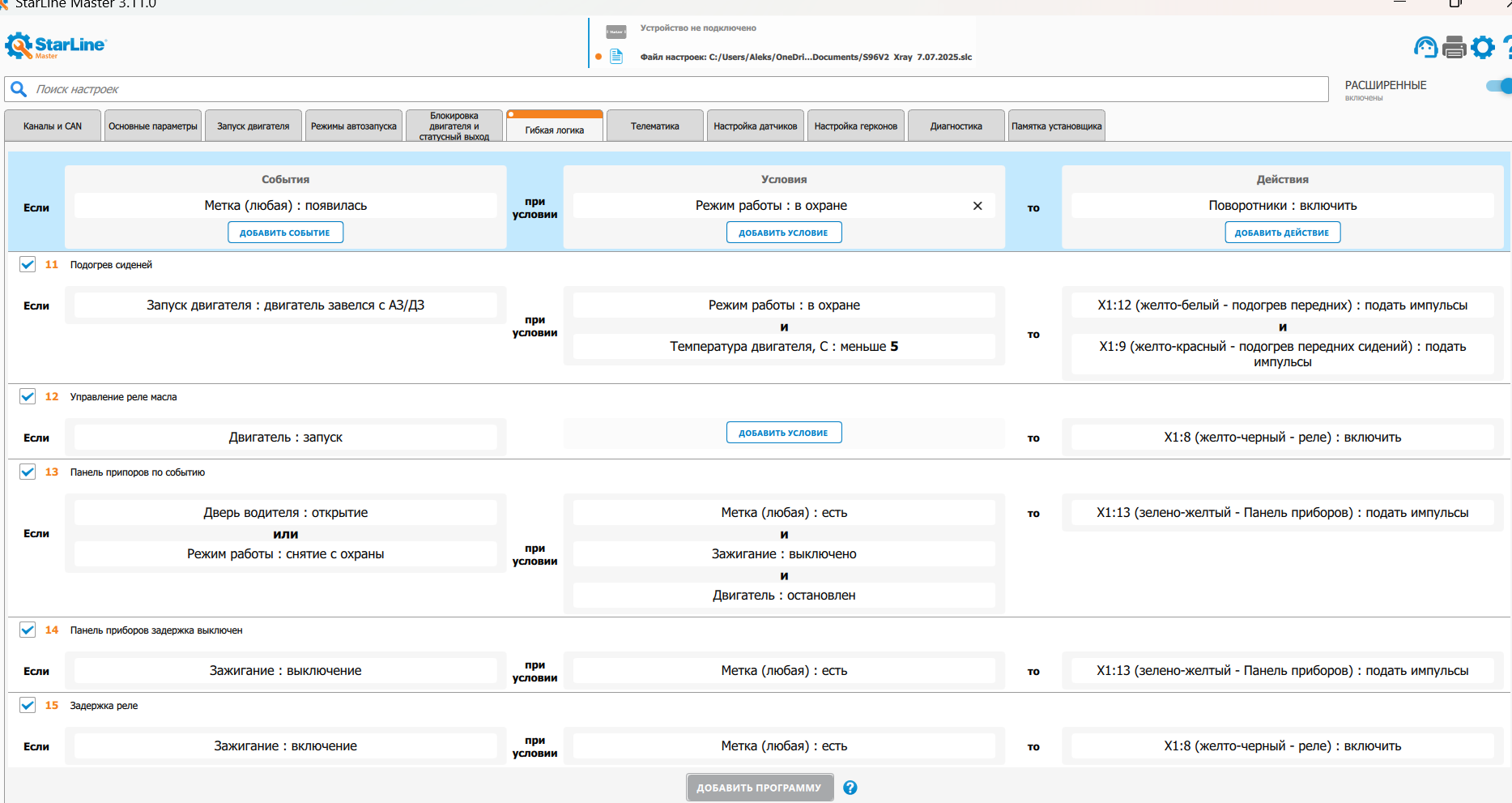Toggle checkbox for program 15 'Задержка реле'

pyautogui.click(x=28, y=705)
